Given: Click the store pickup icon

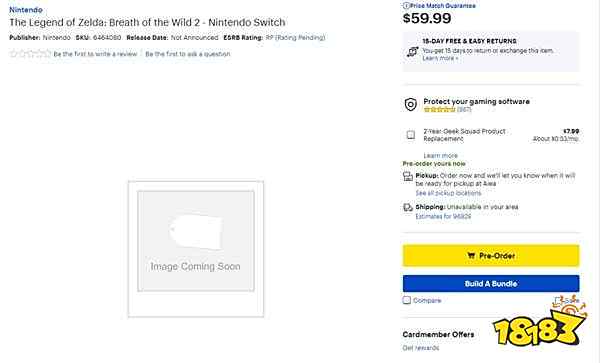Looking at the screenshot, I should [x=408, y=176].
